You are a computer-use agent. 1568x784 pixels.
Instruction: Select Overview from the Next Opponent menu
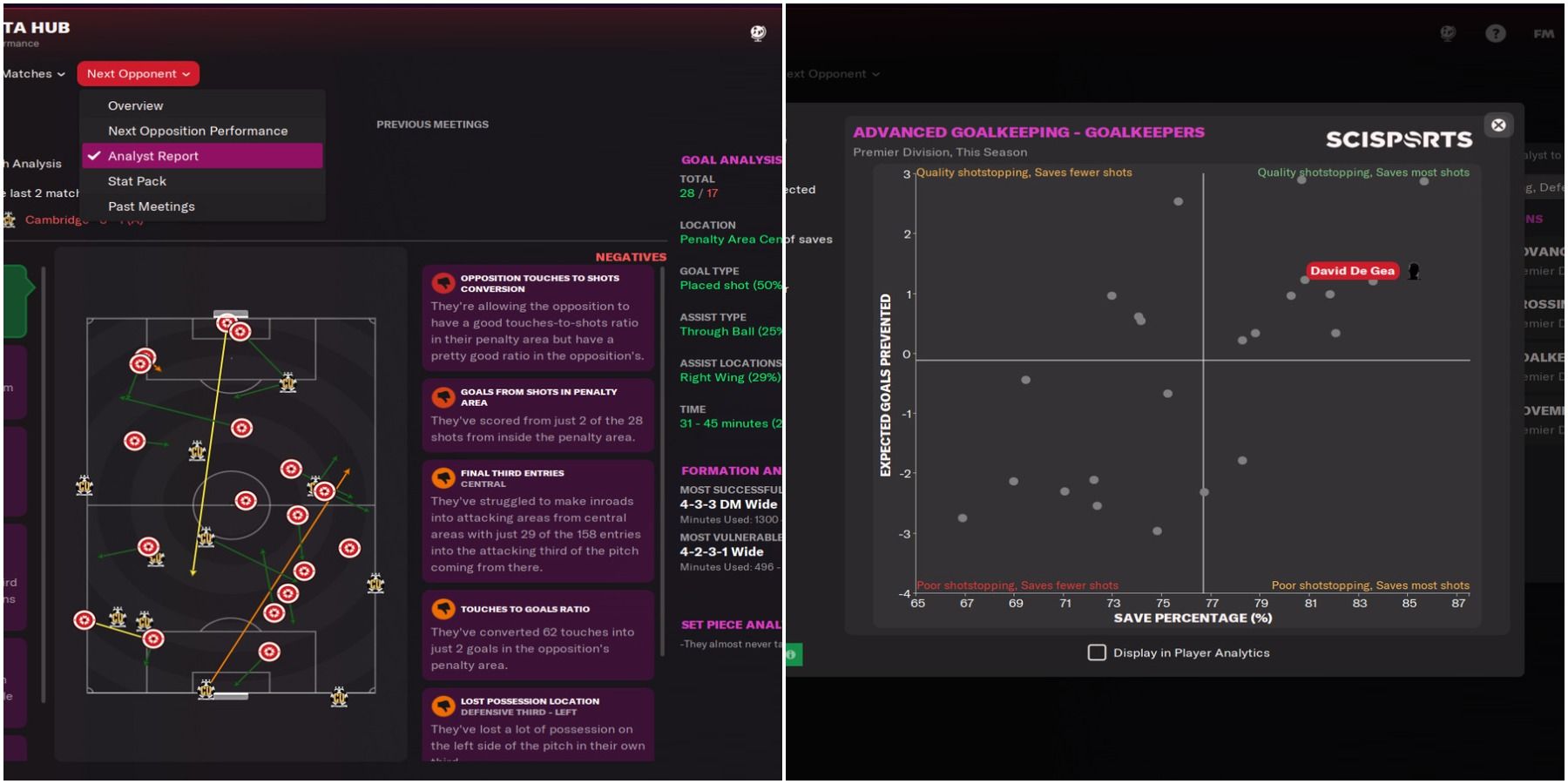coord(135,105)
